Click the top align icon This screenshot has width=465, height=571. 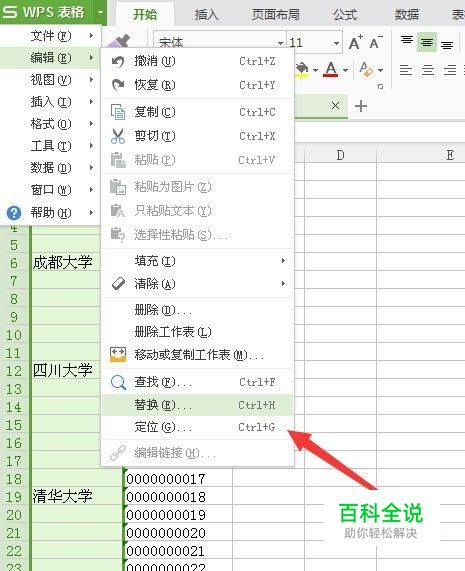pyautogui.click(x=407, y=40)
